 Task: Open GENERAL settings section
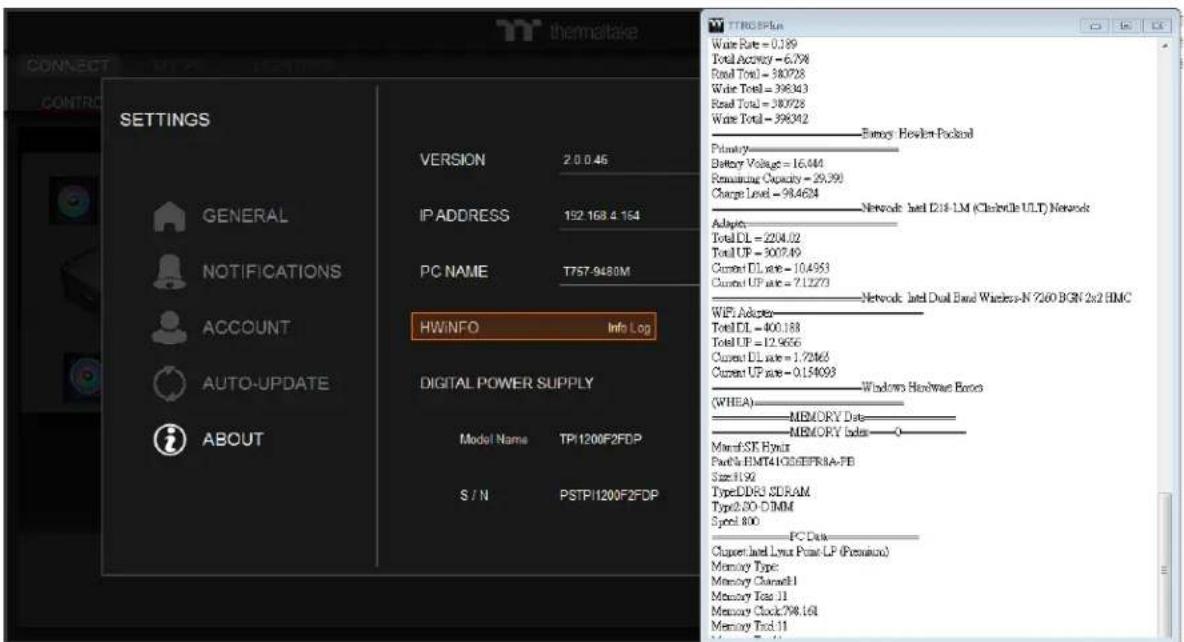pyautogui.click(x=245, y=216)
